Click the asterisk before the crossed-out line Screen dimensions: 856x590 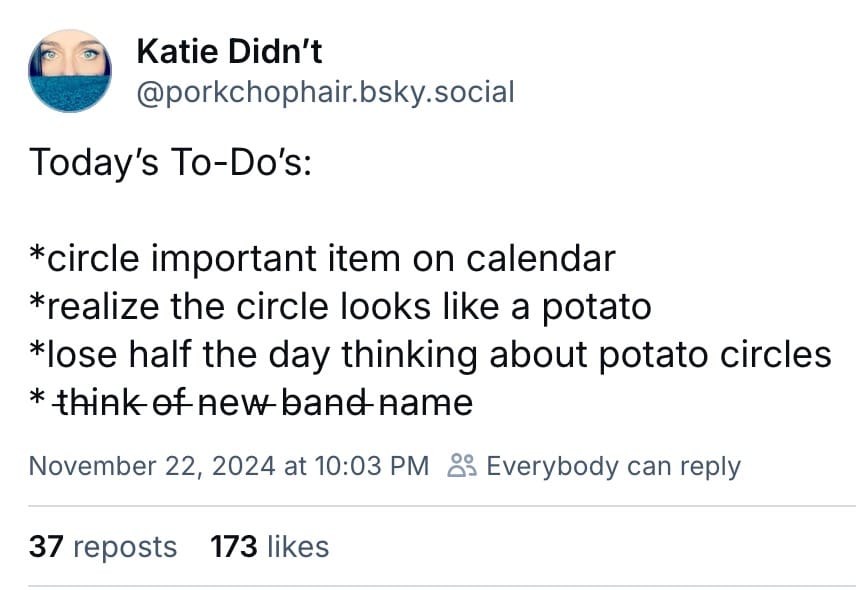[37, 402]
